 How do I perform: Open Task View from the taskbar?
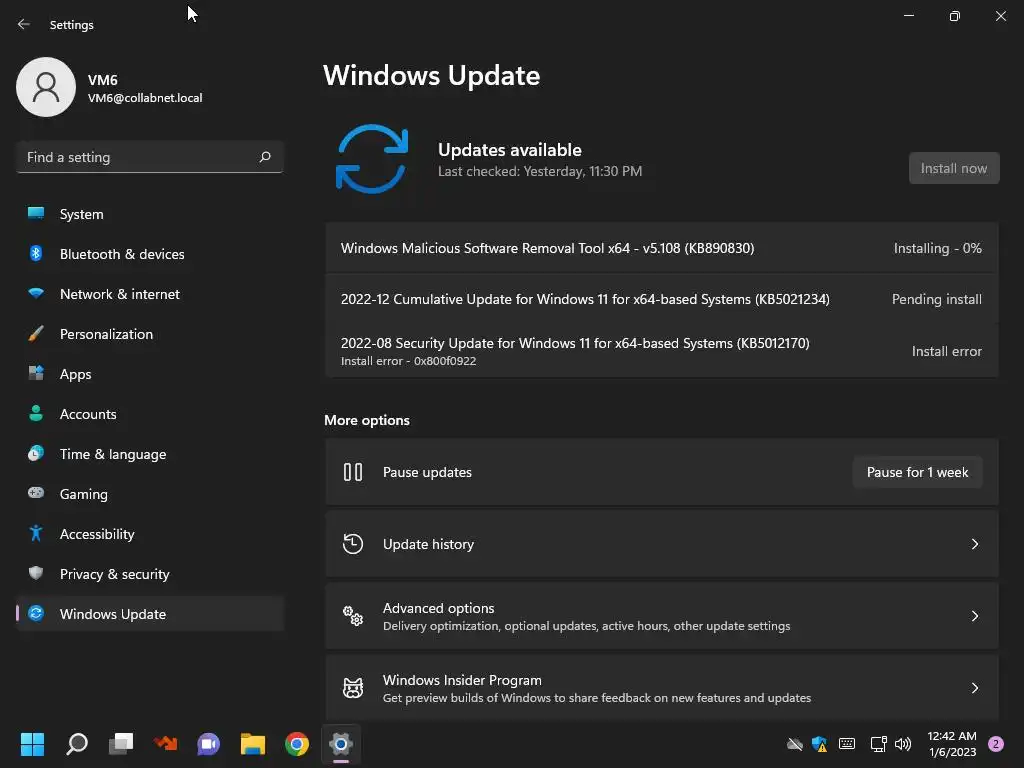[121, 744]
